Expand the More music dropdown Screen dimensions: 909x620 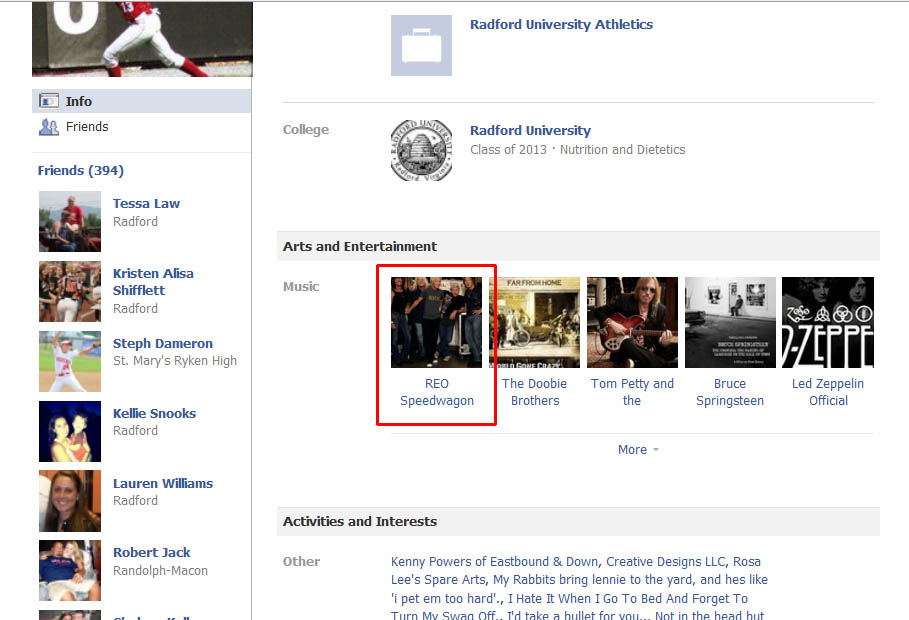pos(638,450)
